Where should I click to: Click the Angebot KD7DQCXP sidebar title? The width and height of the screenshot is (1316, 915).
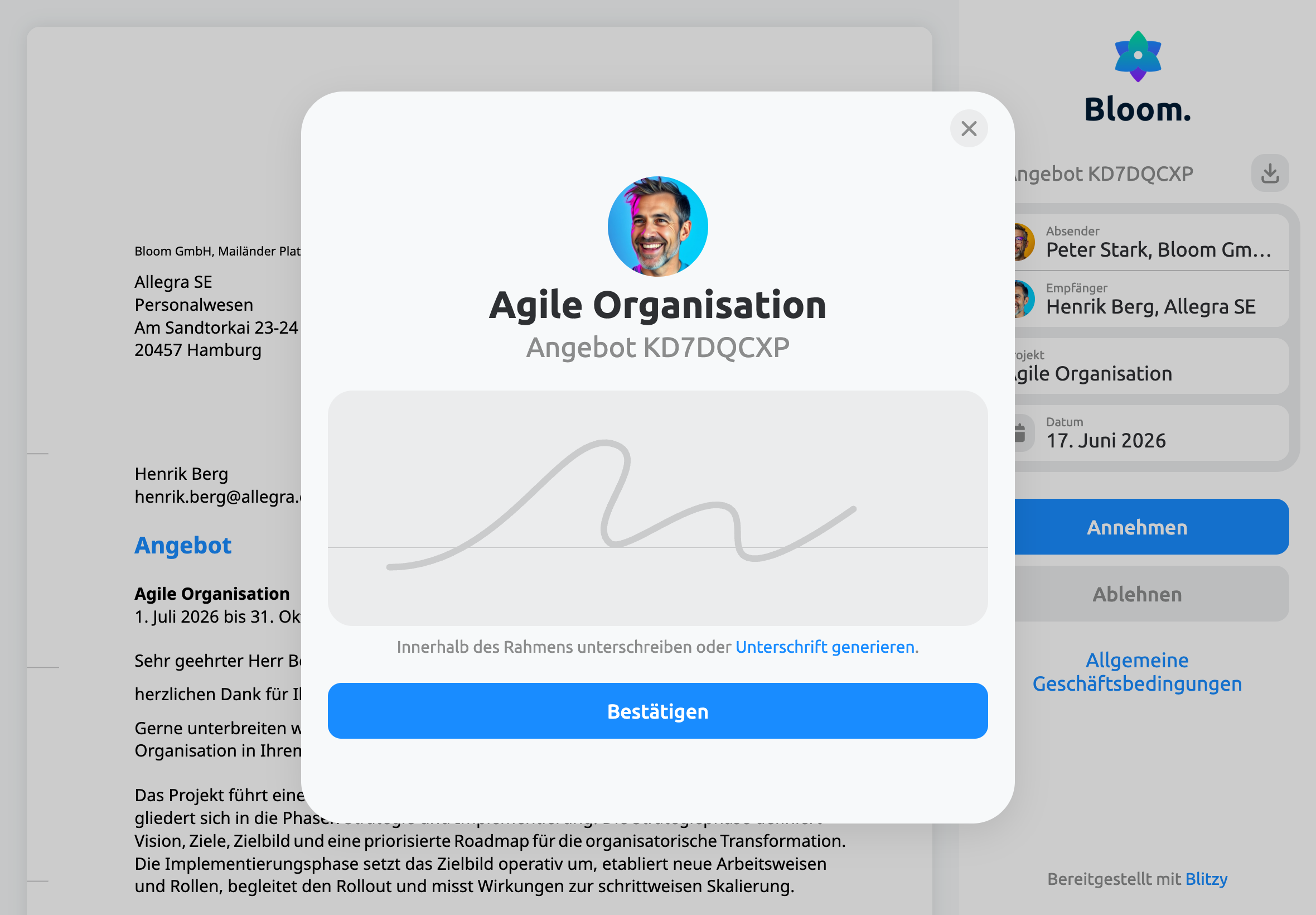(x=1104, y=173)
